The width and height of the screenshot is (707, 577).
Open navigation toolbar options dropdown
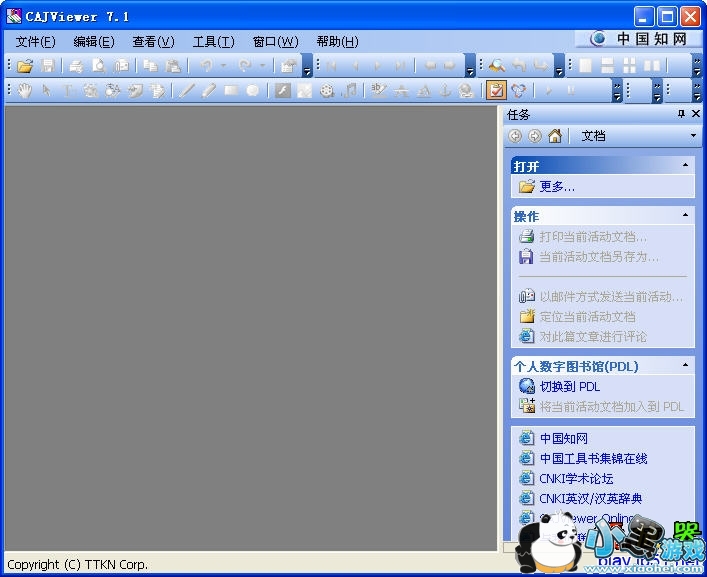[x=470, y=66]
